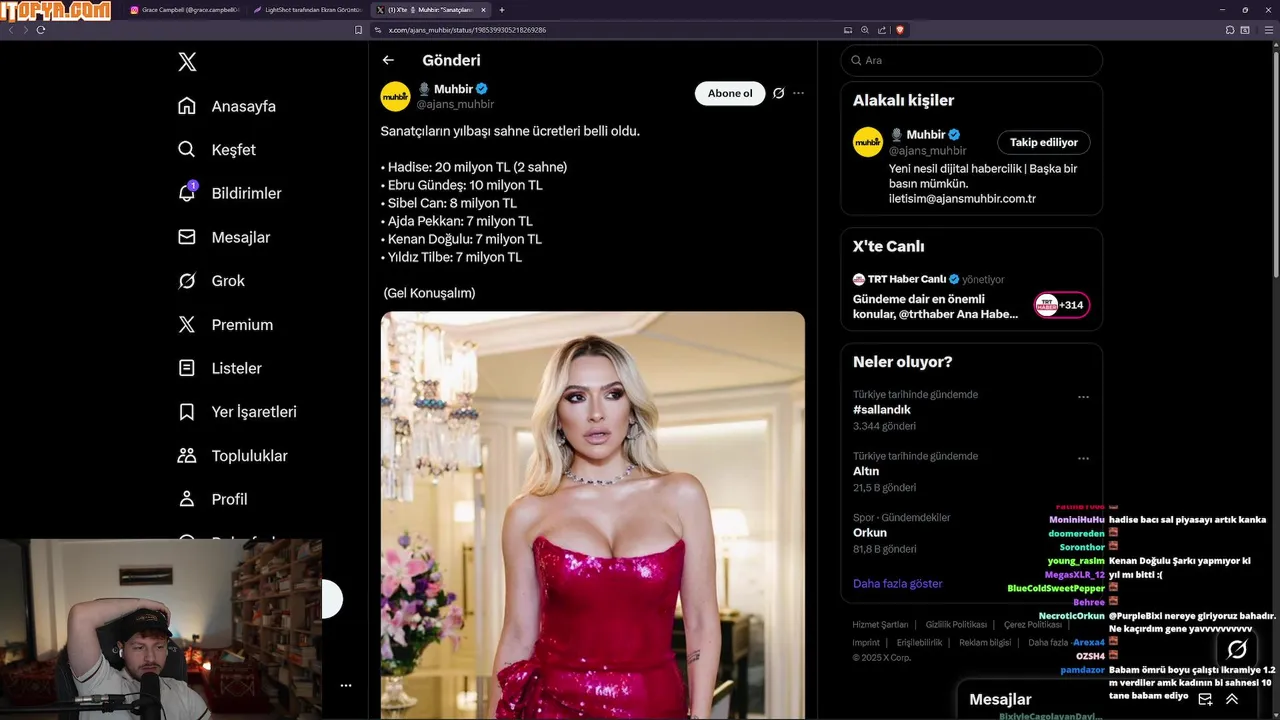Open the Keşfet search page
The image size is (1280, 720).
pos(216,150)
